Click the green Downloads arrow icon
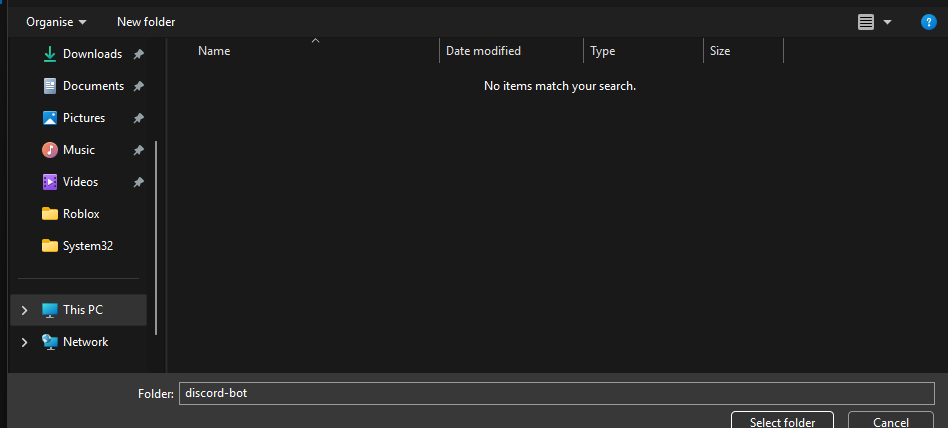948x428 pixels. point(50,54)
